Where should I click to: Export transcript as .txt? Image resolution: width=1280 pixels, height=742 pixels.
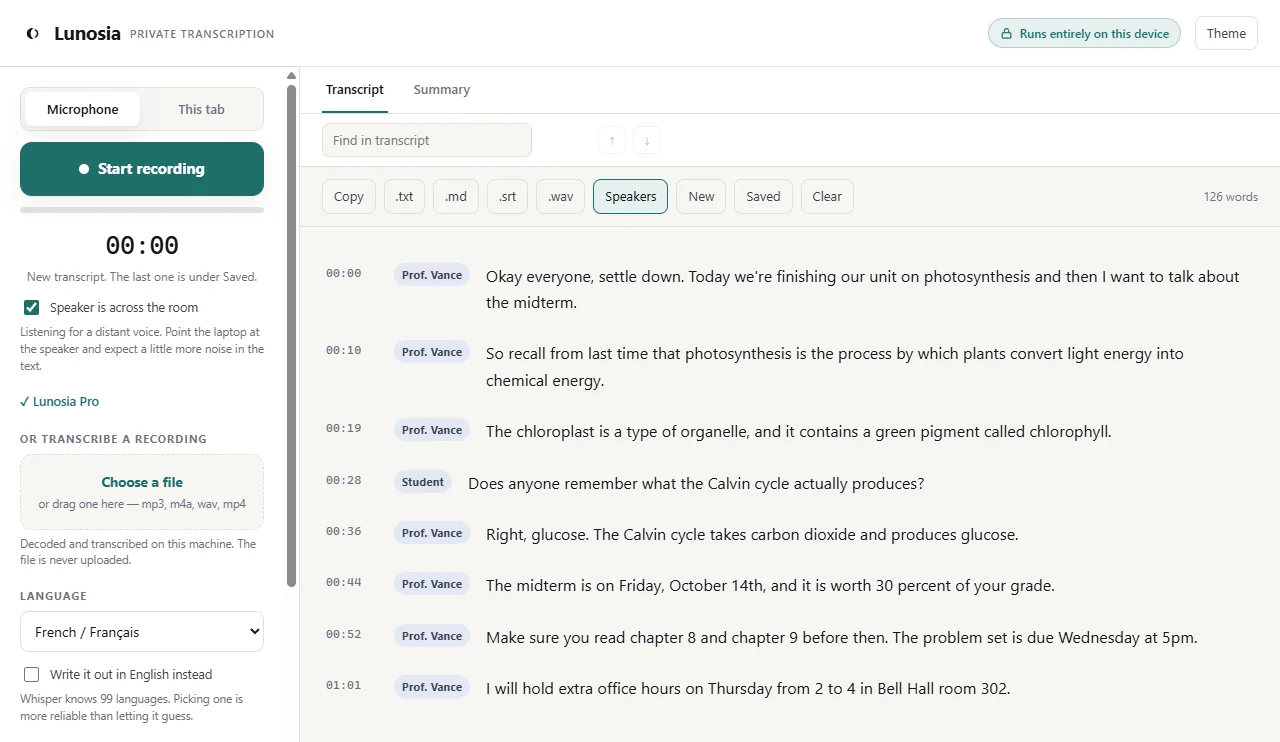point(404,196)
